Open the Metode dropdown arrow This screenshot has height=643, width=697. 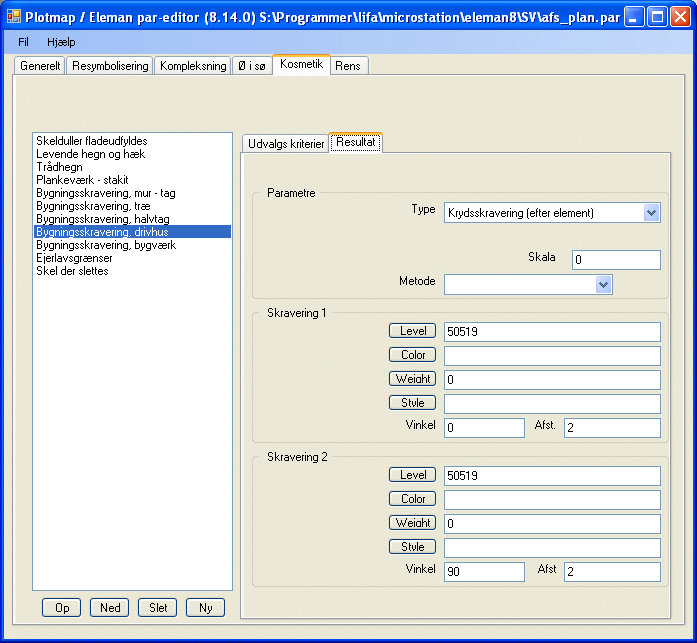click(x=603, y=284)
